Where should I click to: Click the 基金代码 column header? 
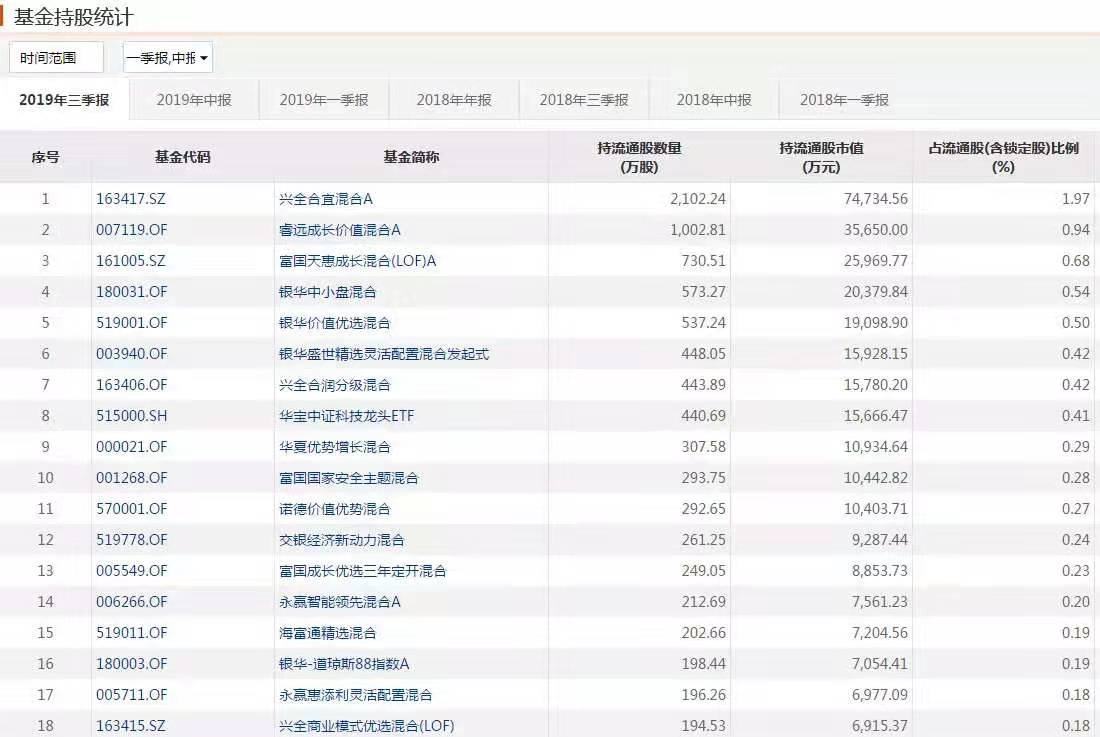(182, 157)
